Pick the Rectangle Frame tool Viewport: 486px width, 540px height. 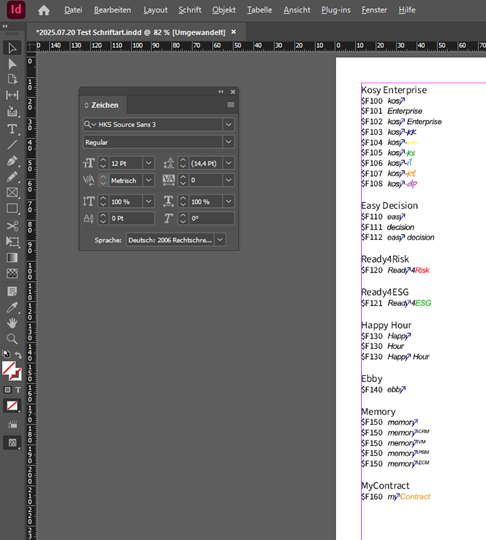click(12, 192)
